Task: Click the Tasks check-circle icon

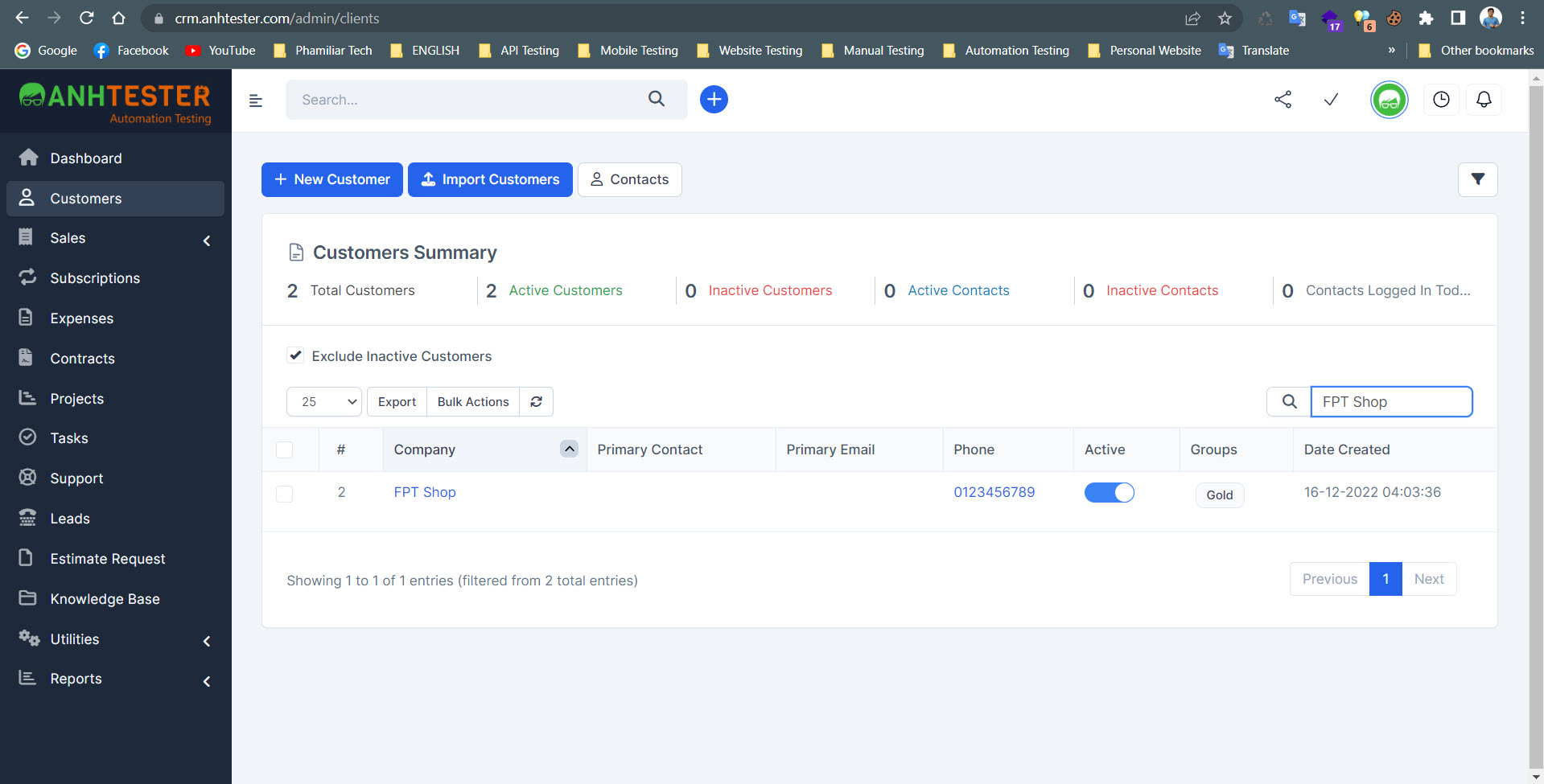Action: pos(27,437)
